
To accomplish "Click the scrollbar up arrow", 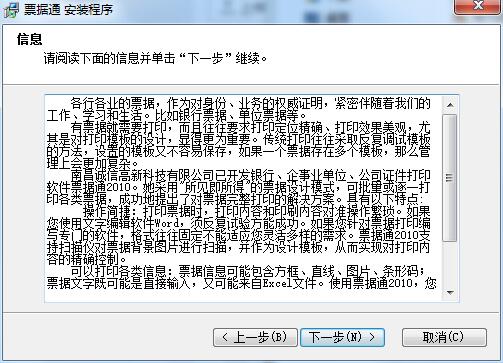I will pos(450,105).
